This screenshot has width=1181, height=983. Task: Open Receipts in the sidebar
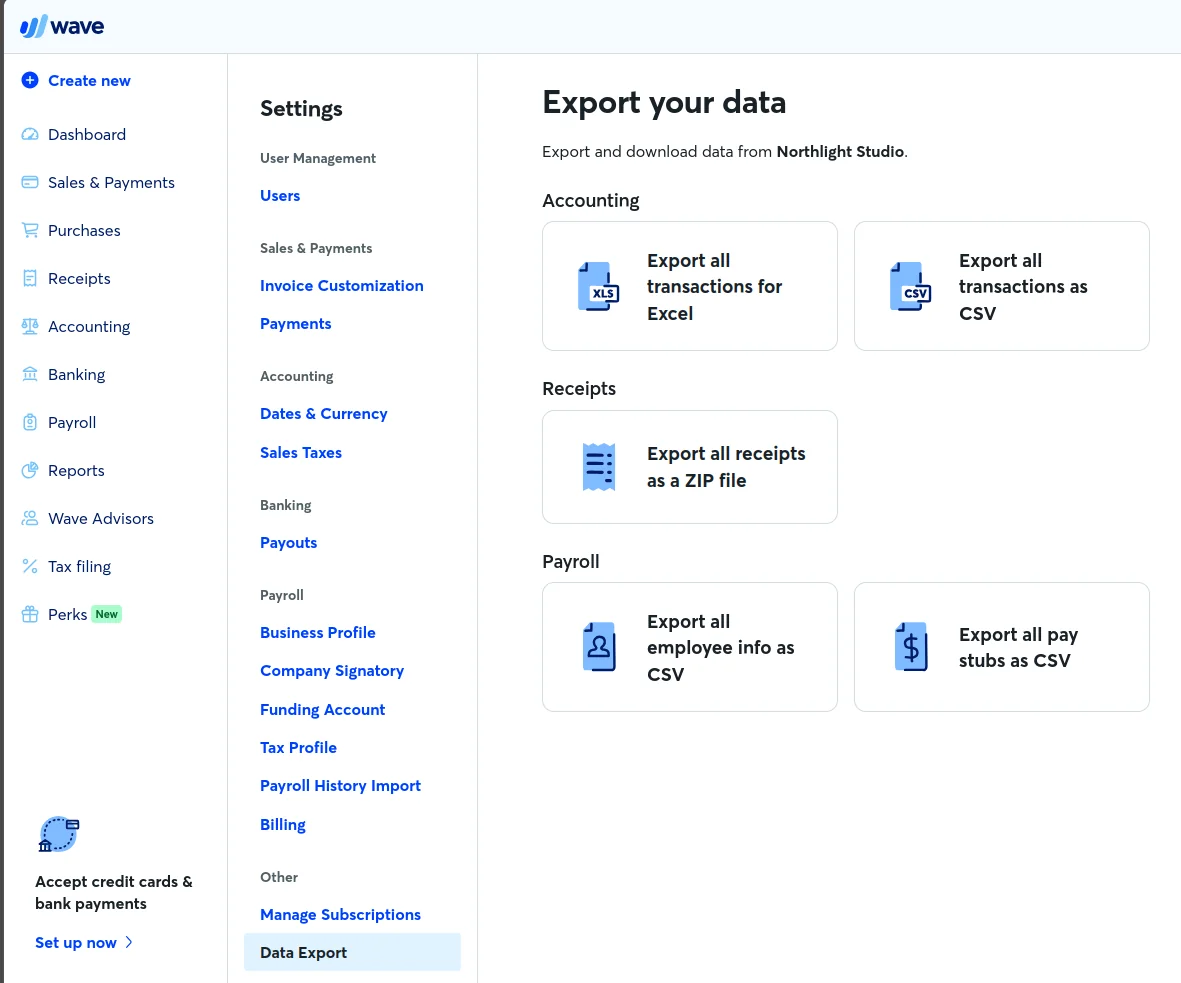79,279
